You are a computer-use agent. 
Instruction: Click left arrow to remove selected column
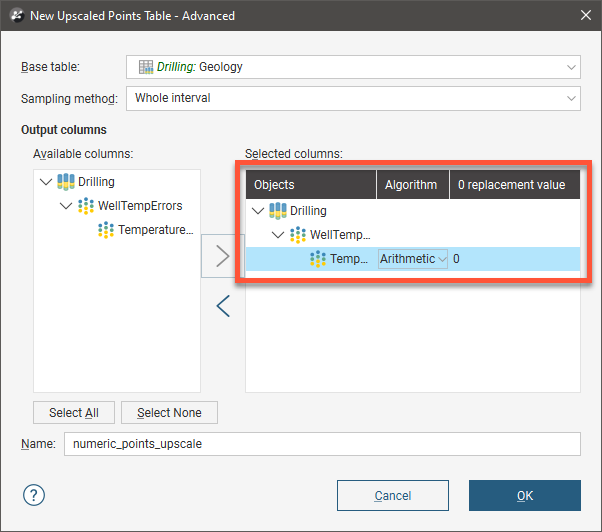(x=223, y=306)
